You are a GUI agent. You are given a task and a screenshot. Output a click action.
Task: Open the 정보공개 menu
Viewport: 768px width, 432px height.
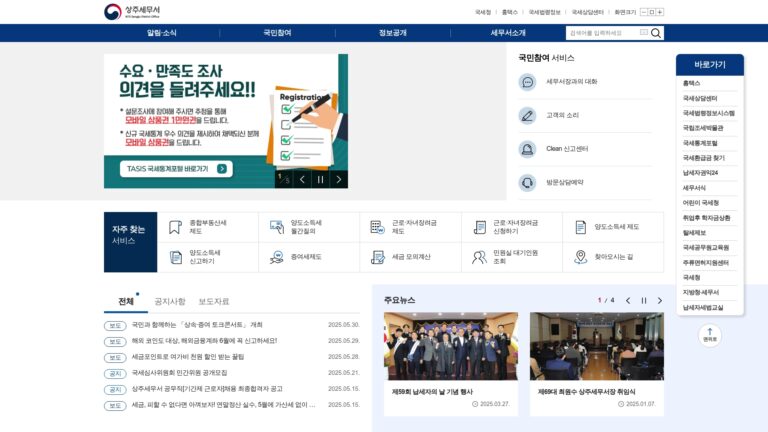(393, 33)
